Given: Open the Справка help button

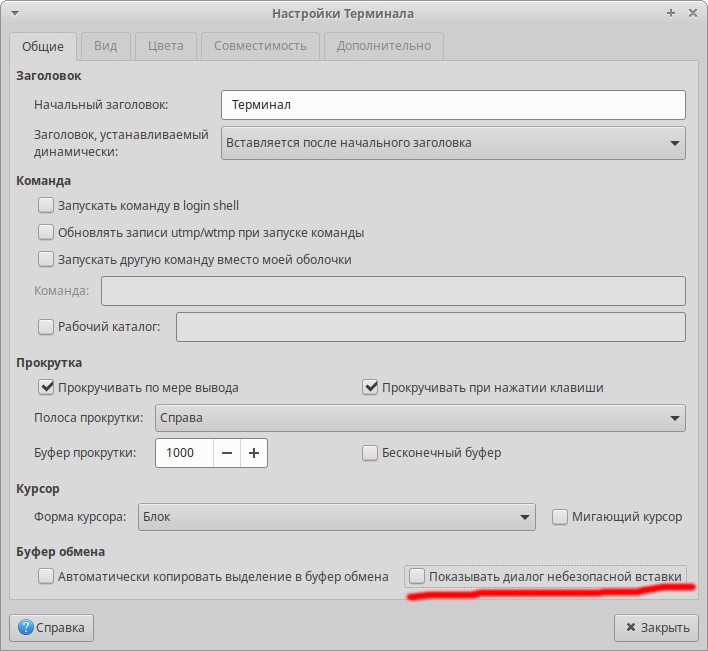Looking at the screenshot, I should [52, 628].
